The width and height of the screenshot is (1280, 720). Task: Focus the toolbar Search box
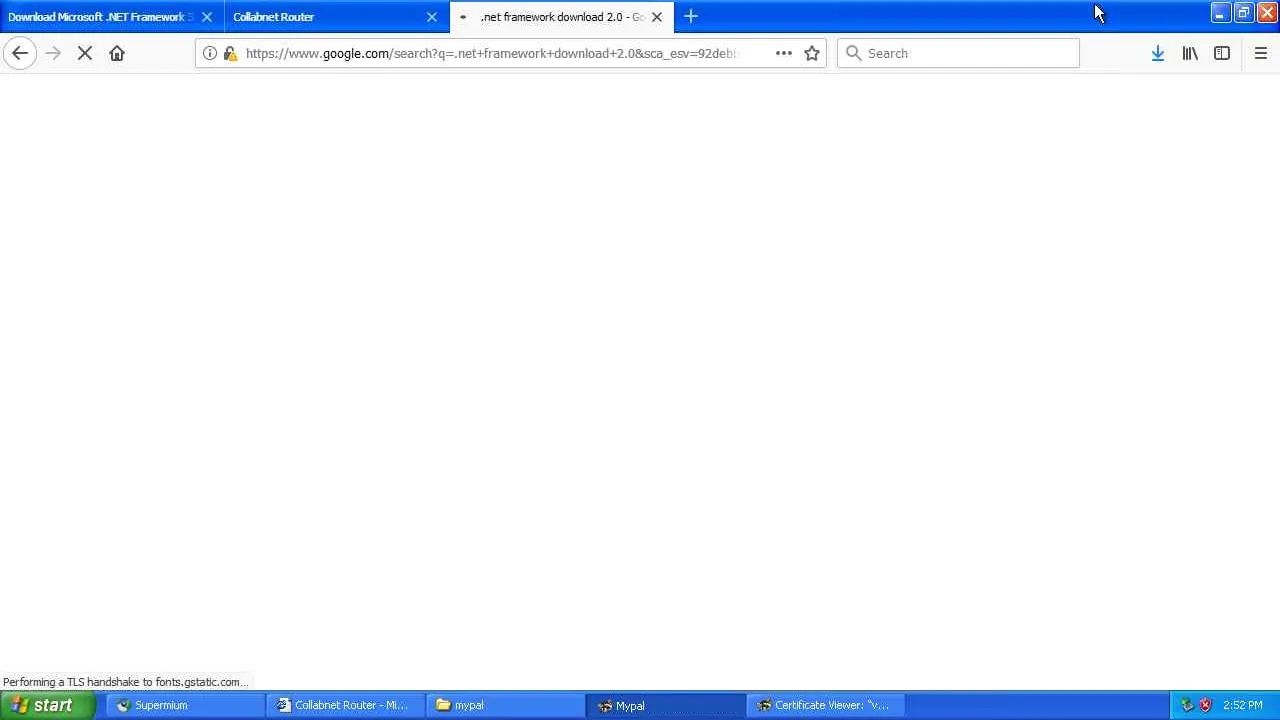coord(958,53)
